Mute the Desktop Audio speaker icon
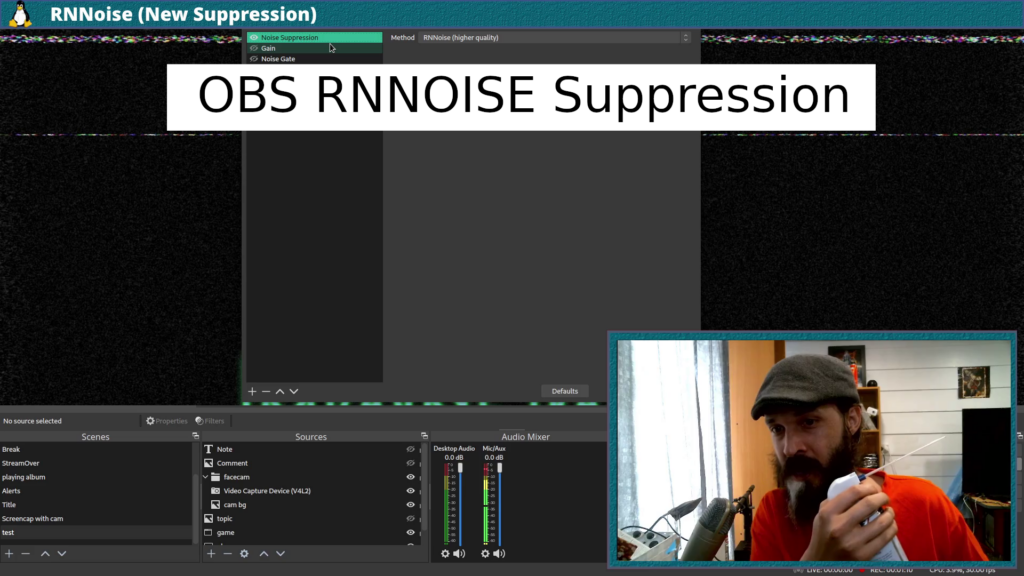This screenshot has height=576, width=1024. pos(460,554)
